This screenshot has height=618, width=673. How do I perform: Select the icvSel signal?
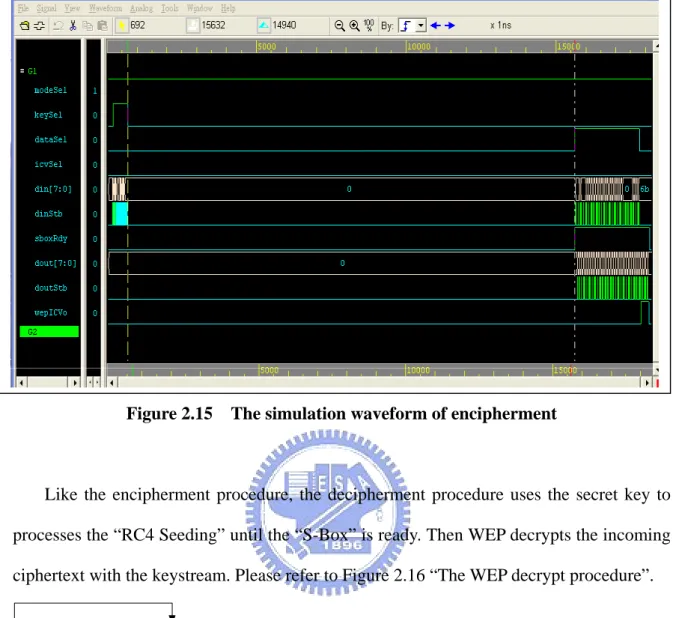pyautogui.click(x=48, y=164)
